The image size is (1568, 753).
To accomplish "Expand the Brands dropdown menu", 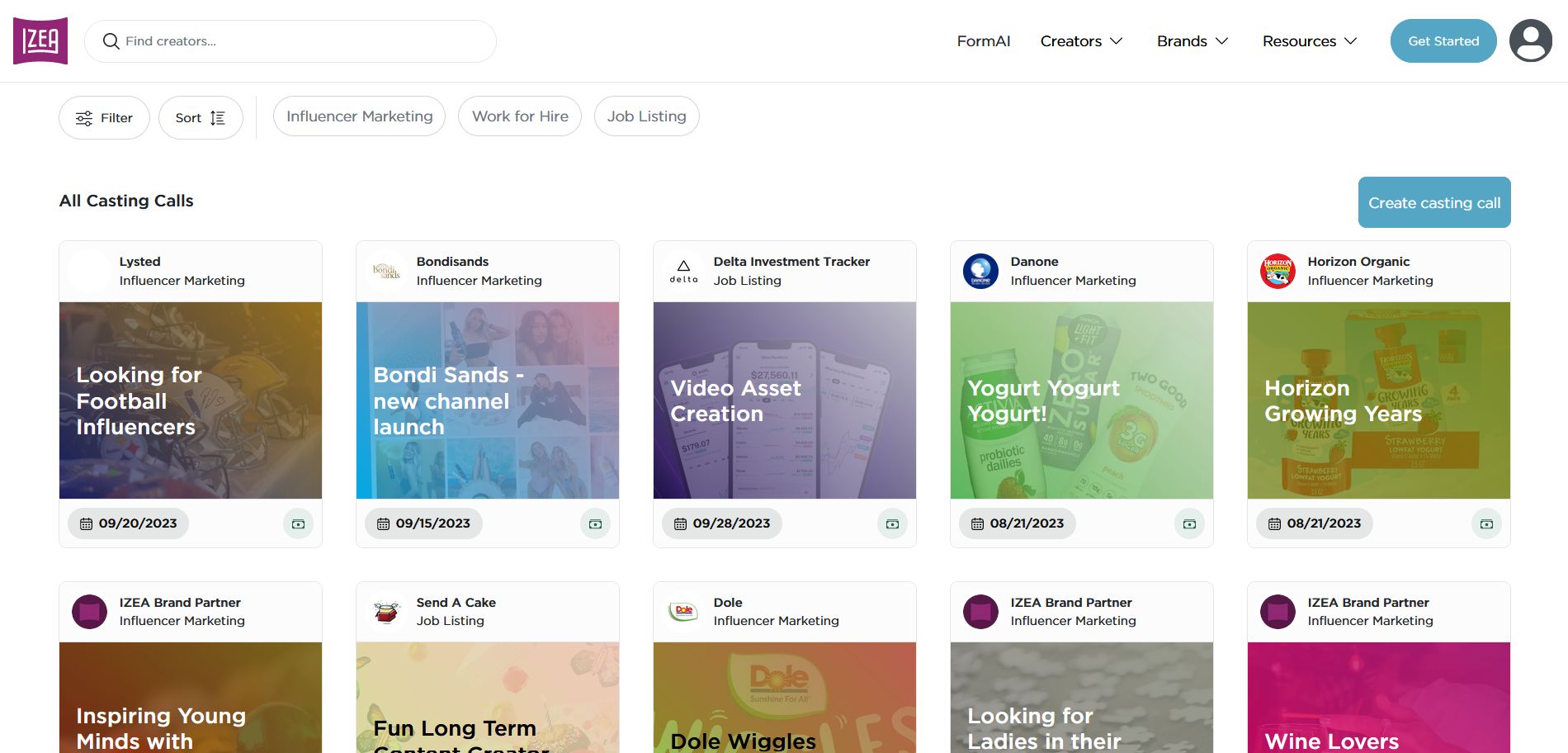I will (x=1193, y=41).
